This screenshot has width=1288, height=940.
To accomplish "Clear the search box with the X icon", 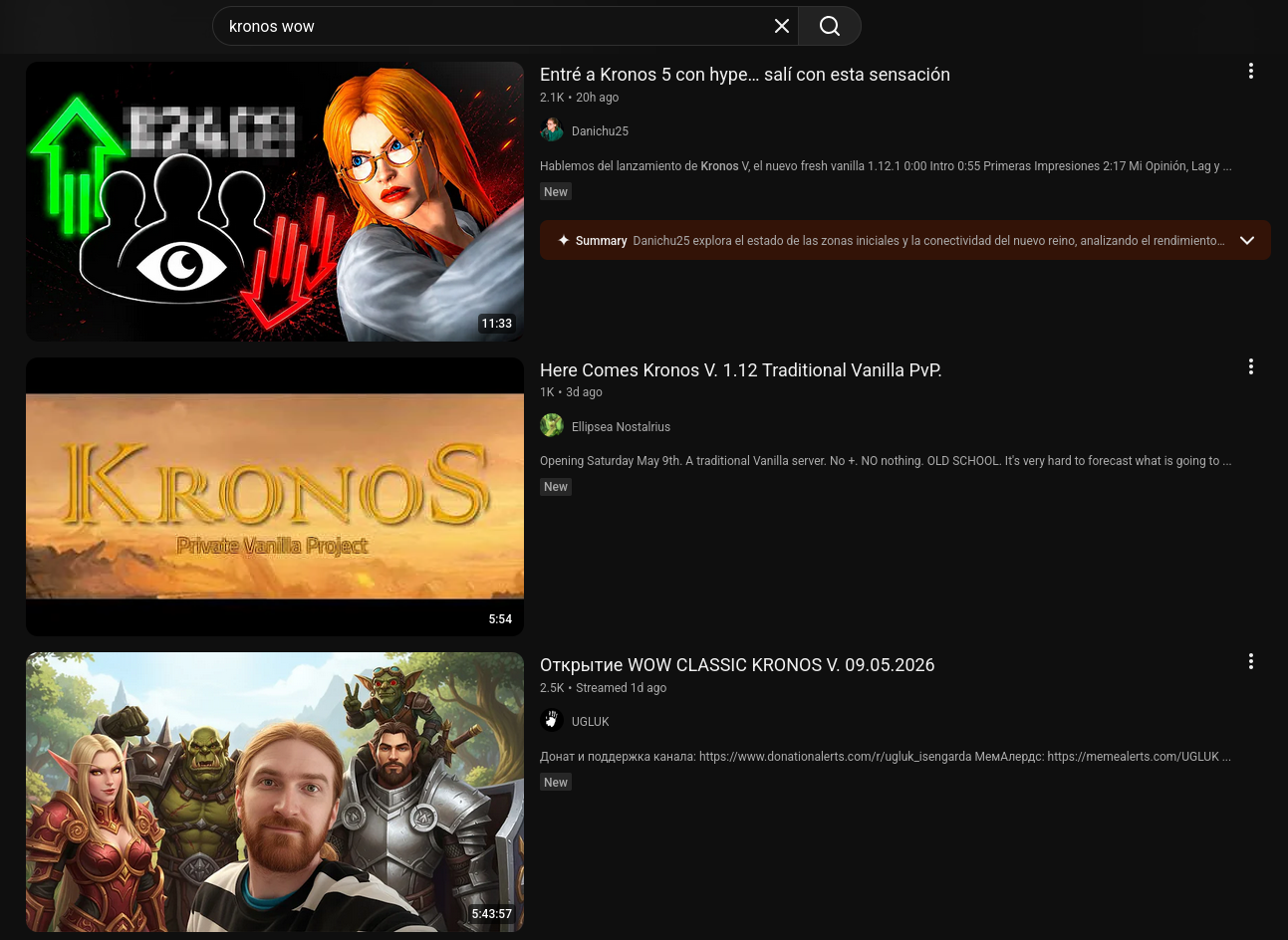I will click(x=782, y=26).
